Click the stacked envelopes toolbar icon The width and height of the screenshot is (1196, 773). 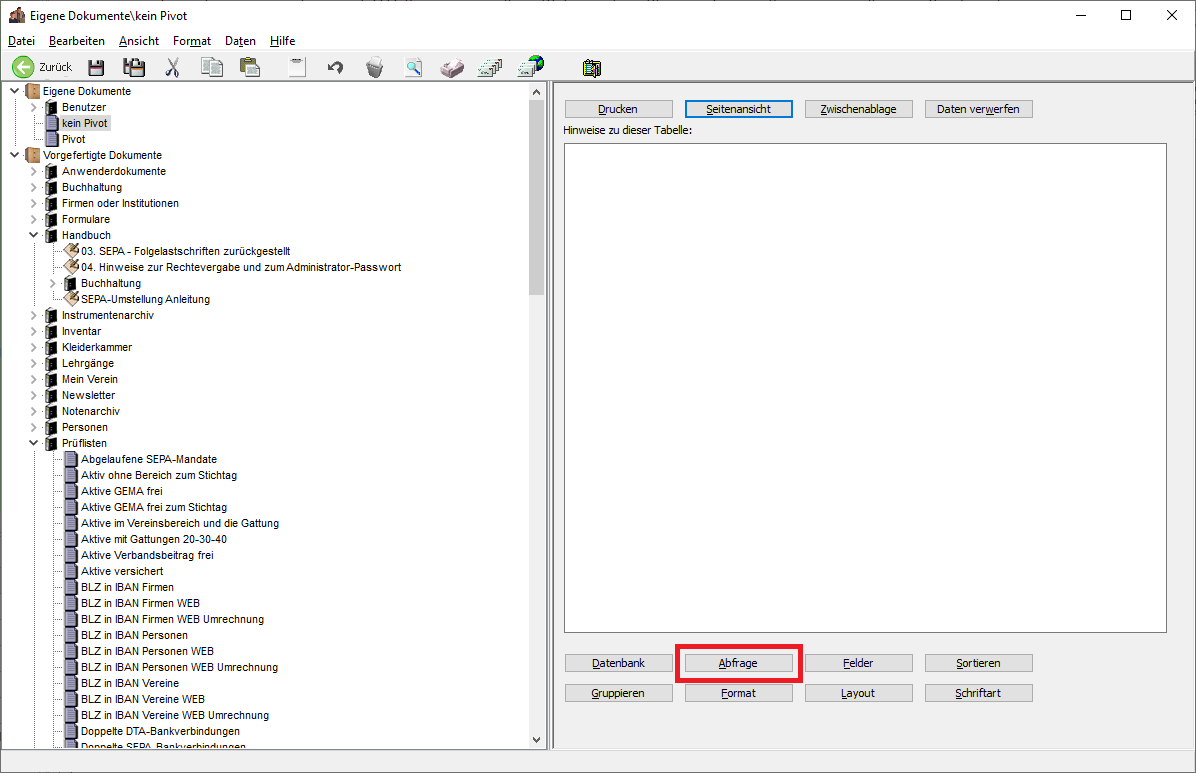[490, 68]
